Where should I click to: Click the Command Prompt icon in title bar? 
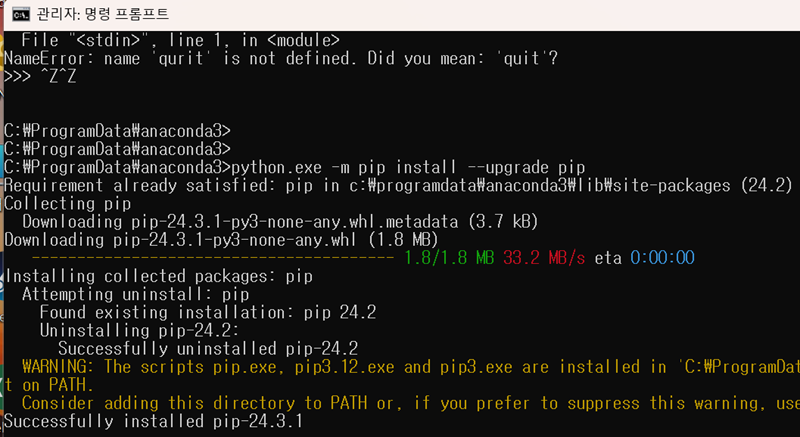pyautogui.click(x=16, y=14)
